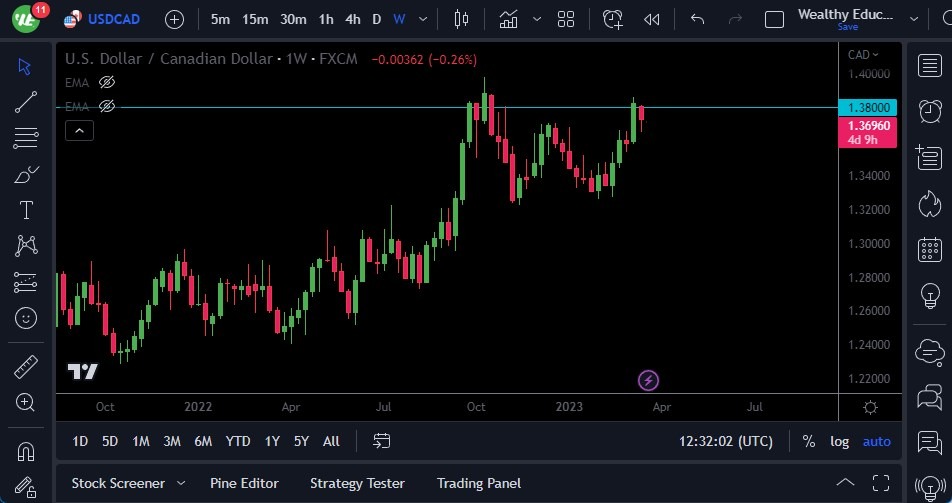Toggle log scale
This screenshot has height=503, width=952.
(x=840, y=442)
